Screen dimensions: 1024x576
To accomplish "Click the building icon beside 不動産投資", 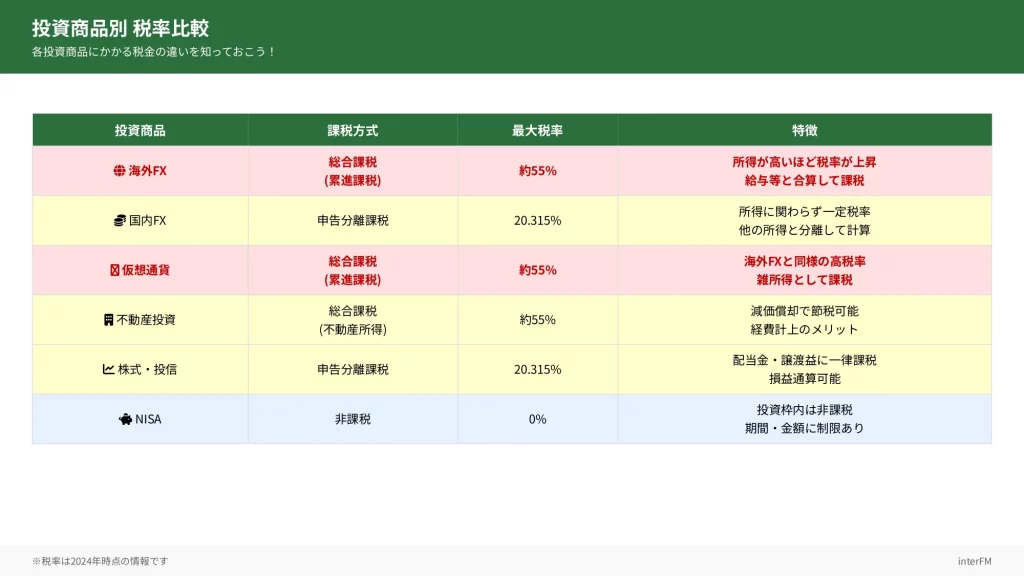I will (x=108, y=320).
